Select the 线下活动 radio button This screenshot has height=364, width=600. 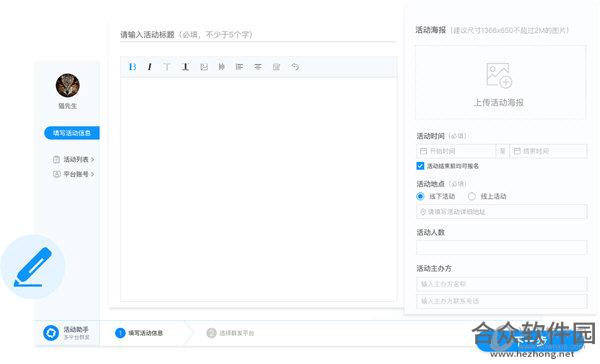point(421,196)
